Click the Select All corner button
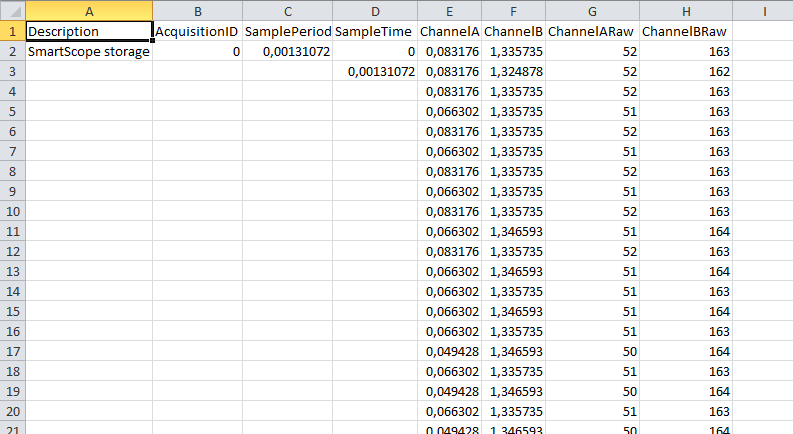Screen dimensions: 793x434 click(12, 10)
